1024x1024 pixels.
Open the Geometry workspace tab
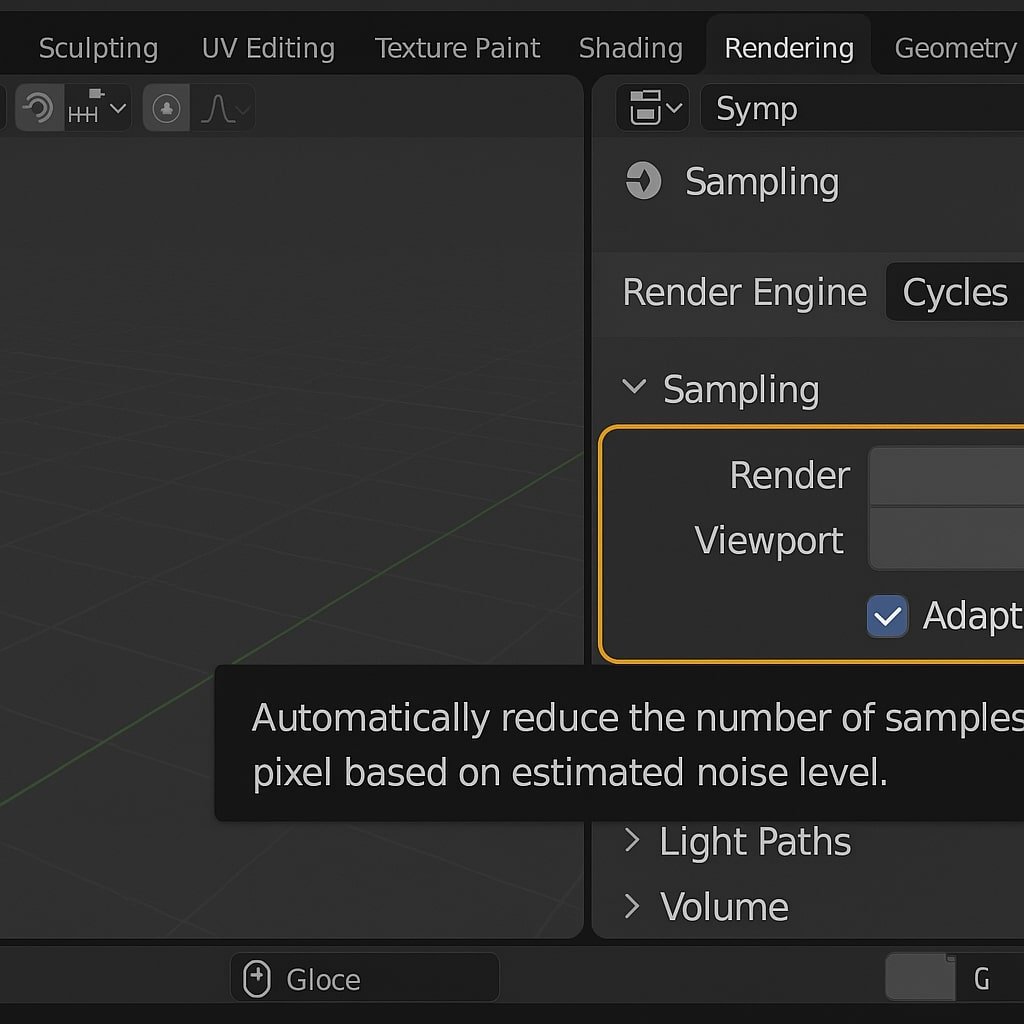pyautogui.click(x=955, y=48)
